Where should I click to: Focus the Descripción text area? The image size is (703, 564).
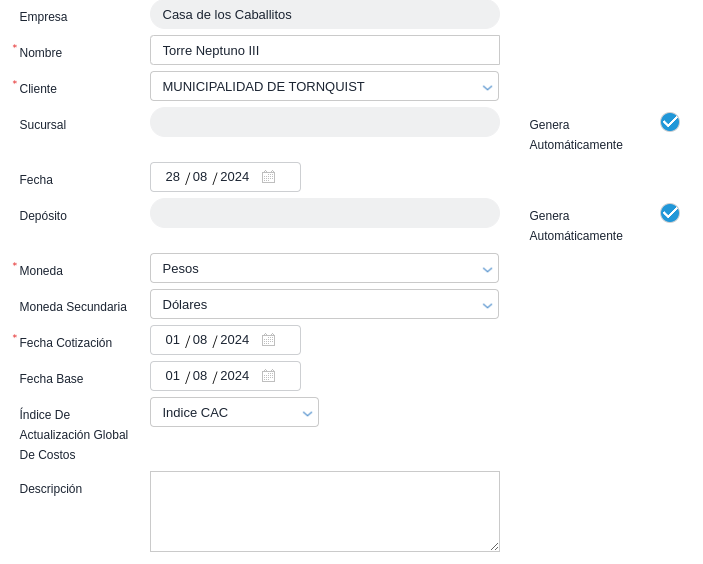click(x=324, y=511)
